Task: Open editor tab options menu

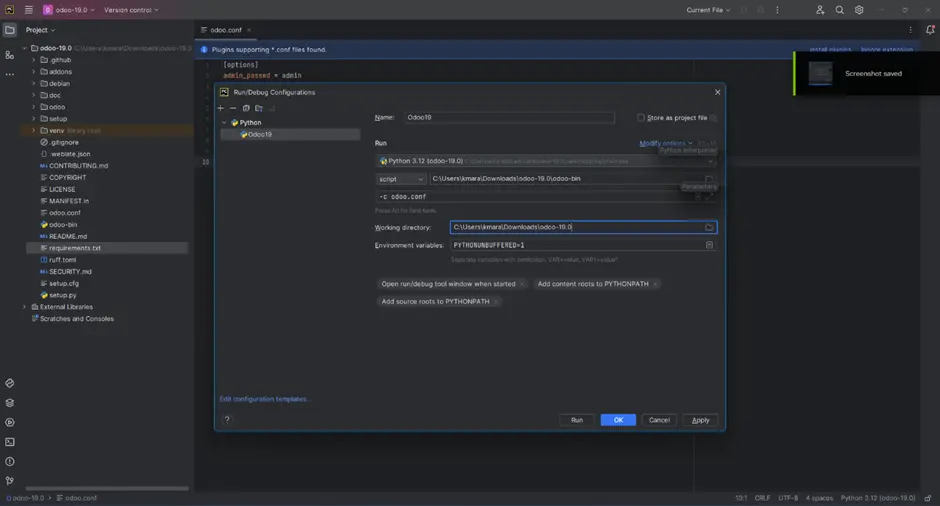Action: click(910, 30)
